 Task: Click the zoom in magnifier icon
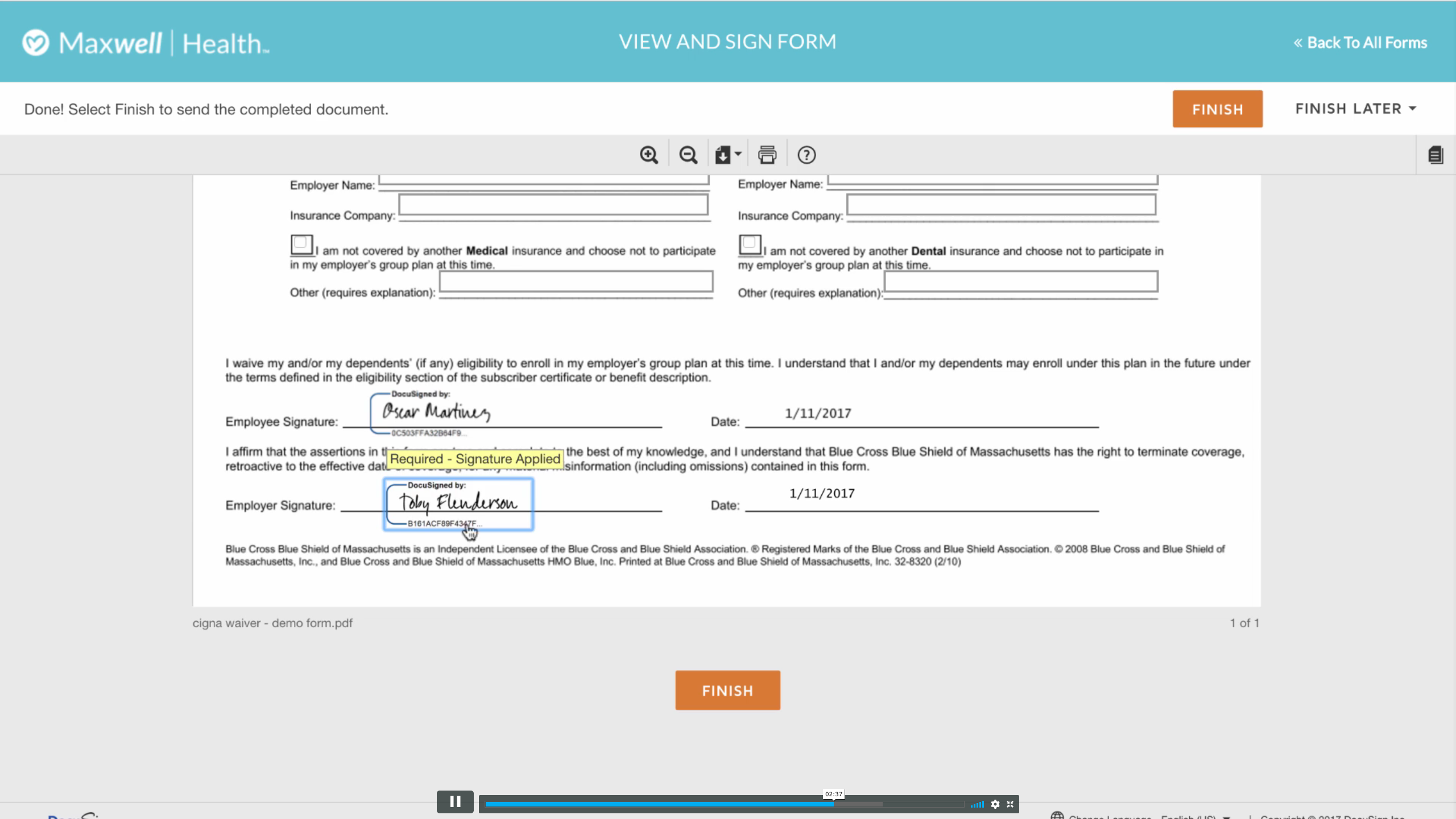648,155
